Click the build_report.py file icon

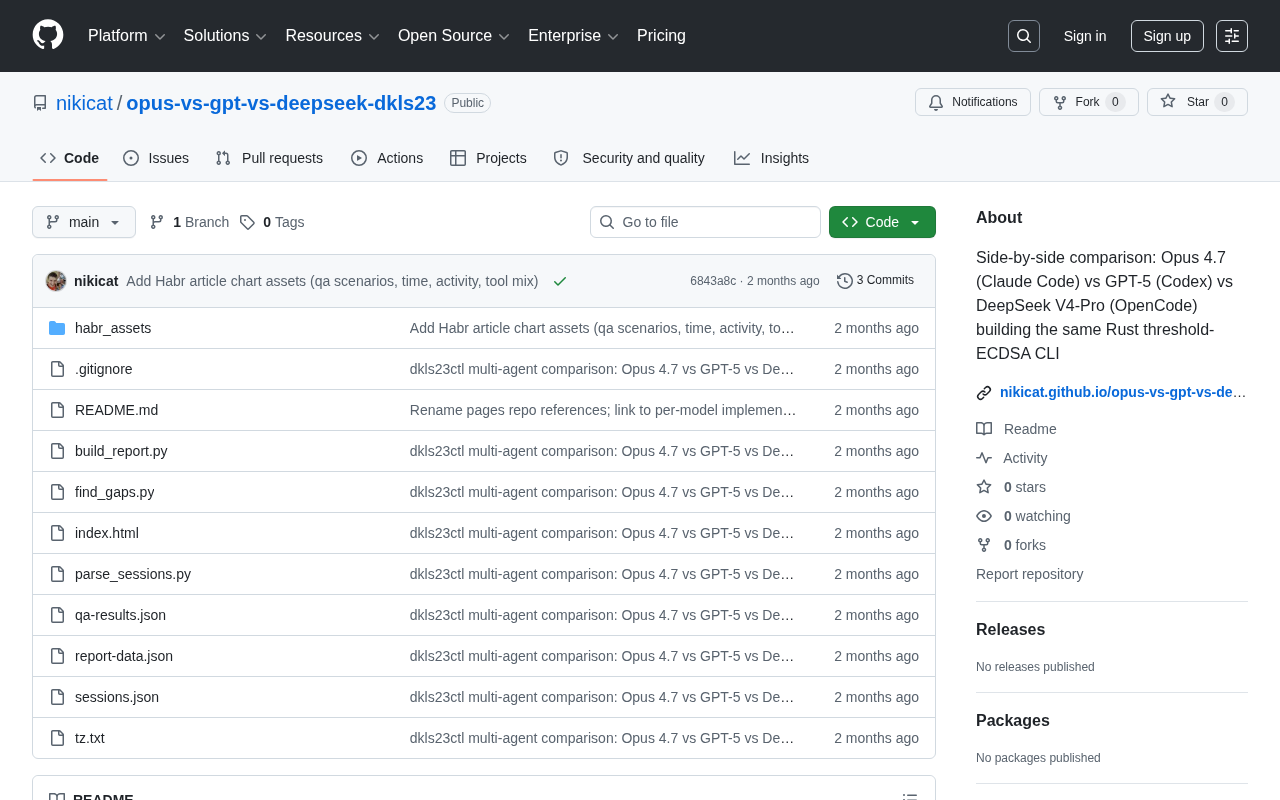click(x=57, y=451)
